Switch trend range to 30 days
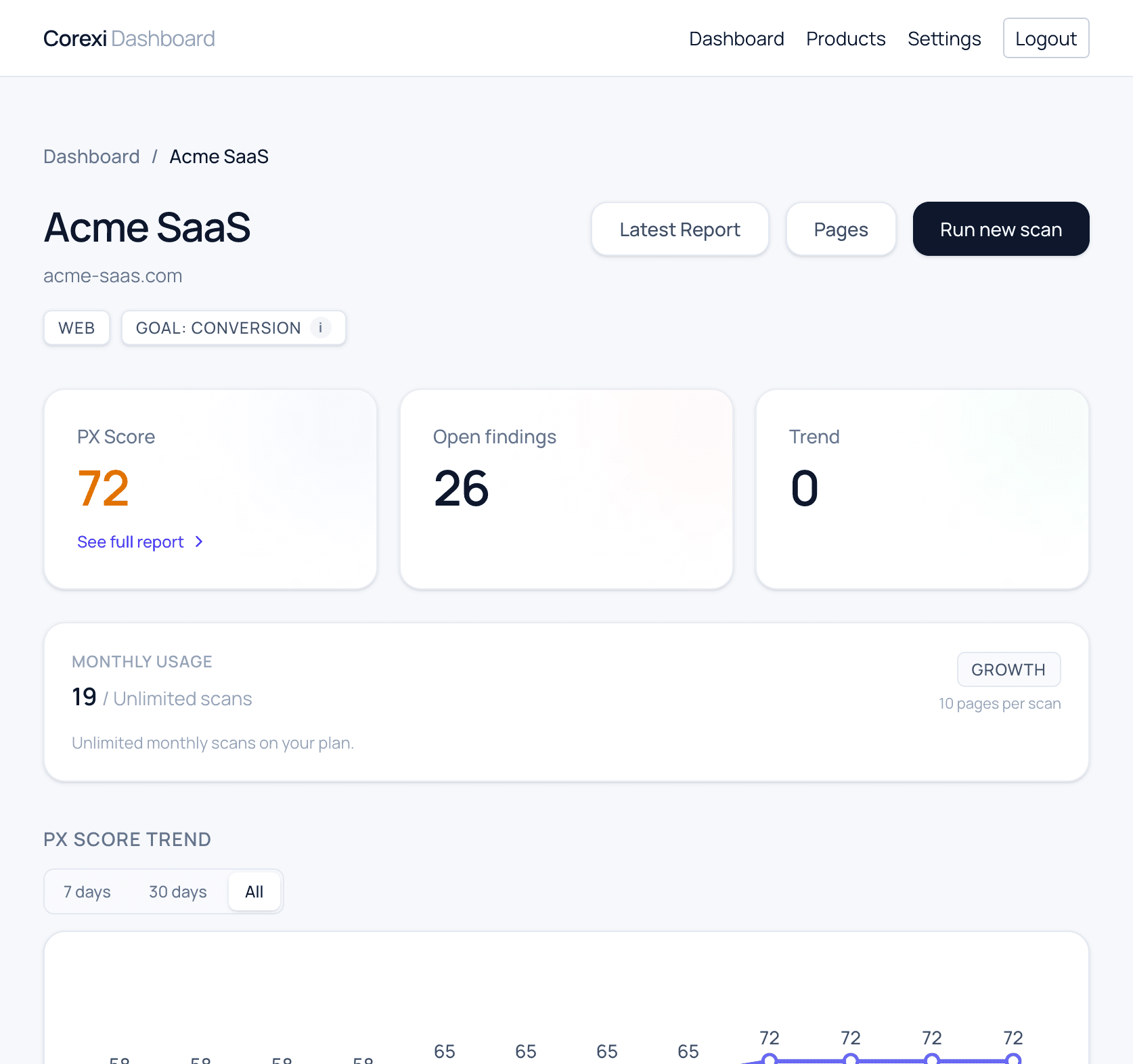Screen dimensions: 1133x1064 pyautogui.click(x=177, y=892)
